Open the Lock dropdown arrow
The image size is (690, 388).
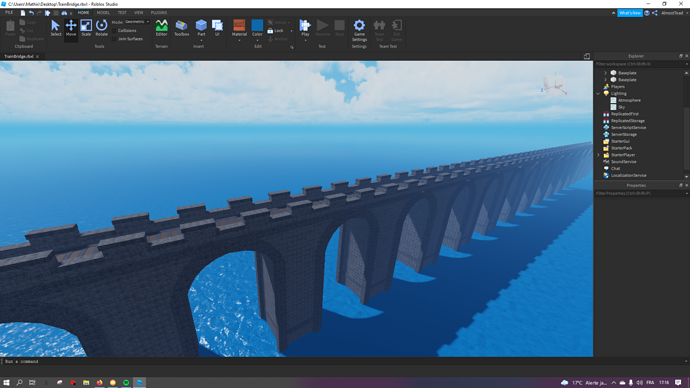click(x=291, y=31)
